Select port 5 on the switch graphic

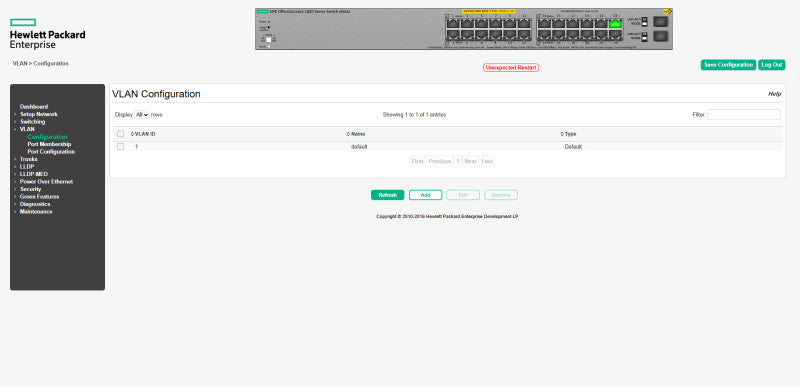tap(482, 23)
